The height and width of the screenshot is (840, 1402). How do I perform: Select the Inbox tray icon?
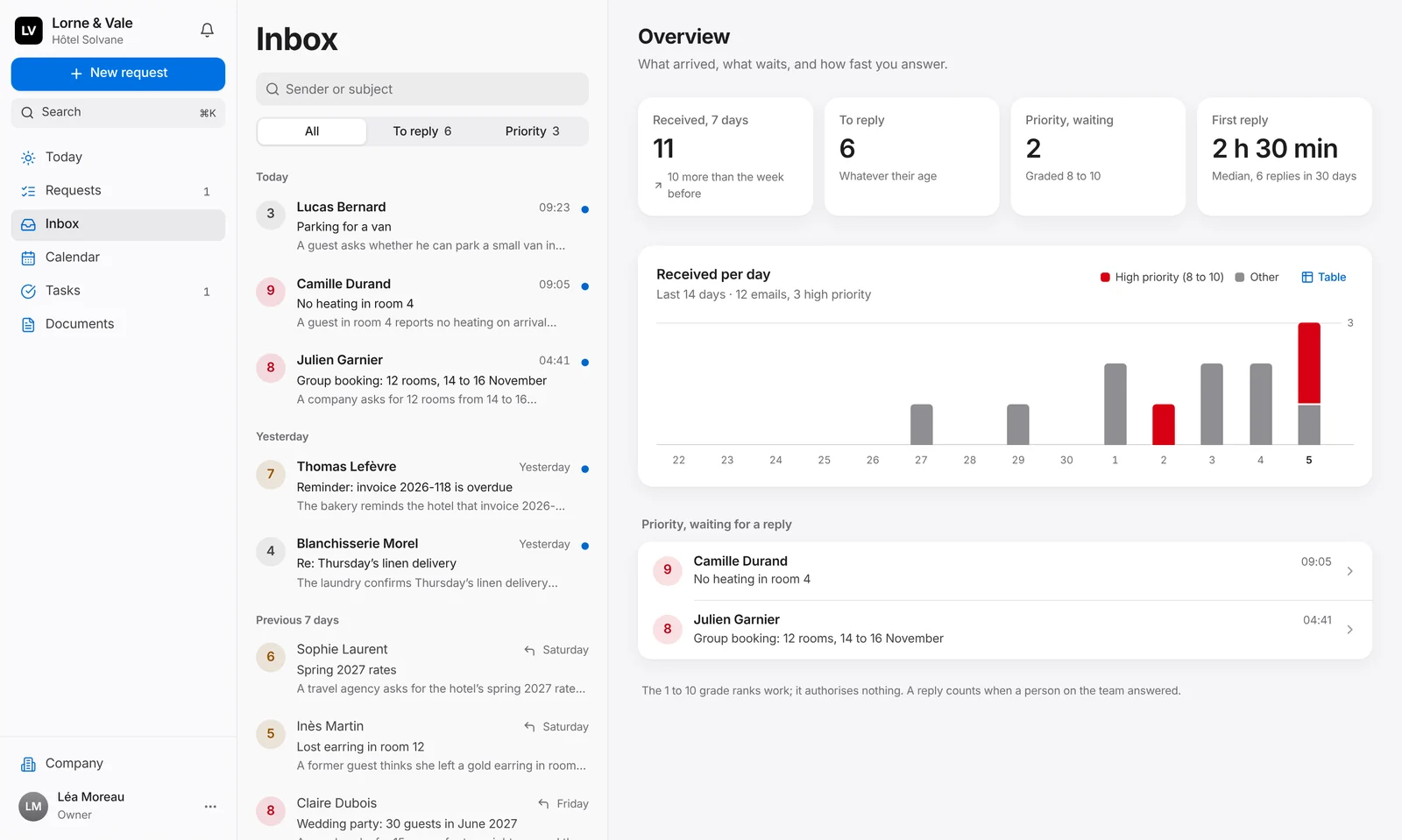(x=28, y=224)
